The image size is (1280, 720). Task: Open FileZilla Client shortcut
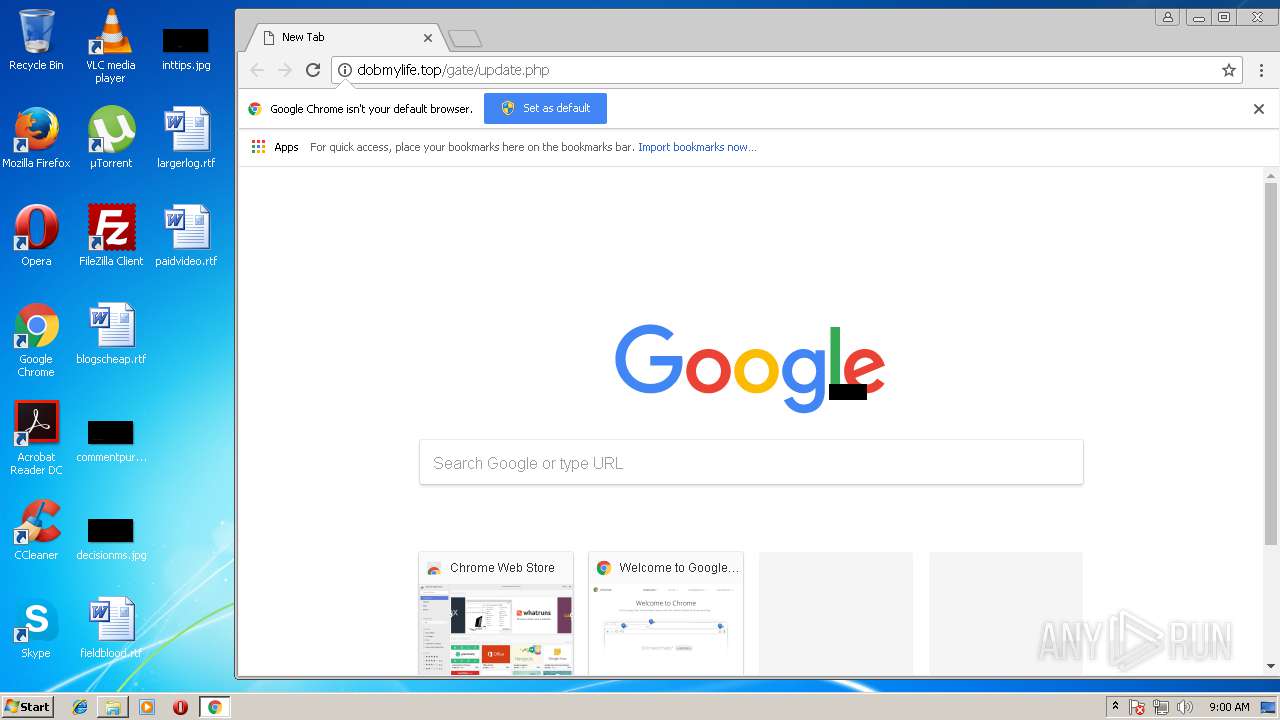tap(111, 236)
